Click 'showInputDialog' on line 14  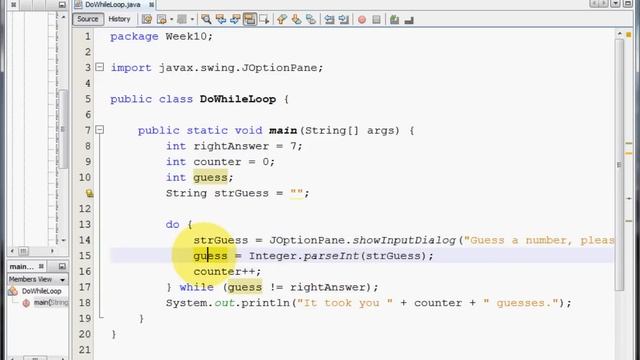click(404, 240)
